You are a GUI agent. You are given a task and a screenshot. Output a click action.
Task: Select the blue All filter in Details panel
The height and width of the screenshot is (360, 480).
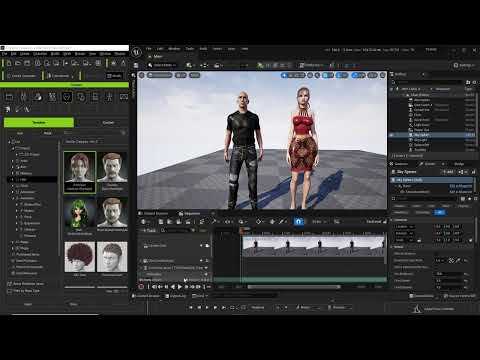440,212
